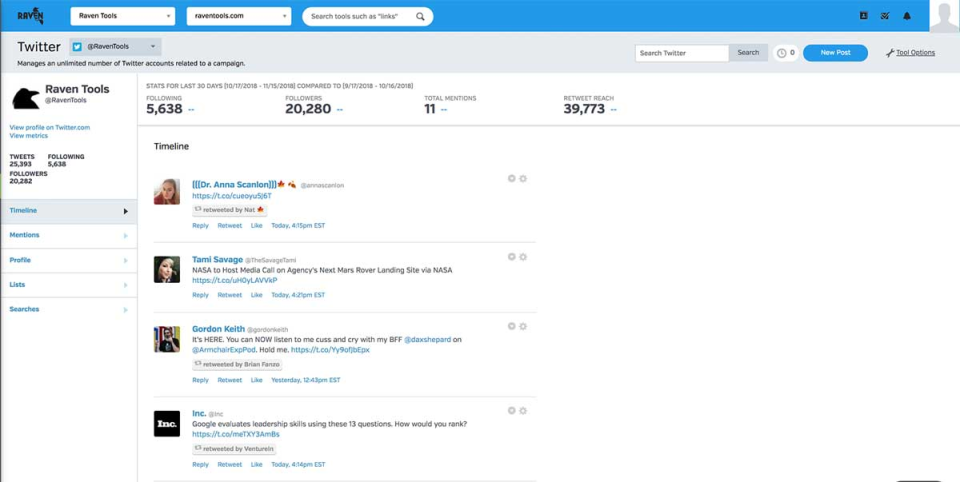Open the tasks checkmark icon

point(885,16)
